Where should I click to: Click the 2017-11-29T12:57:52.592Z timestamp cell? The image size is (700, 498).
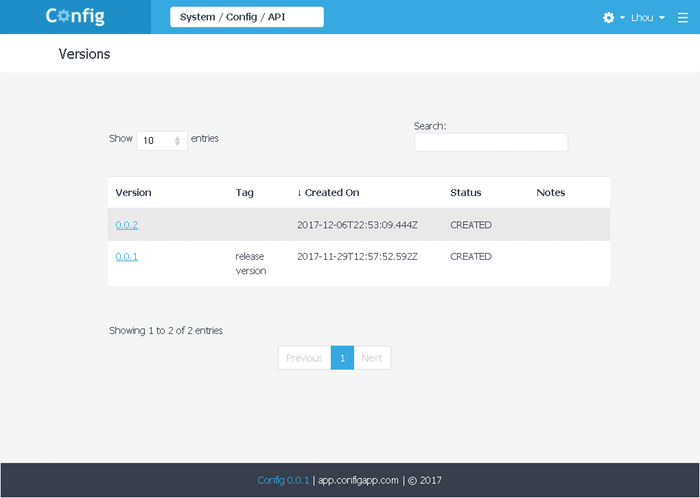pyautogui.click(x=357, y=257)
